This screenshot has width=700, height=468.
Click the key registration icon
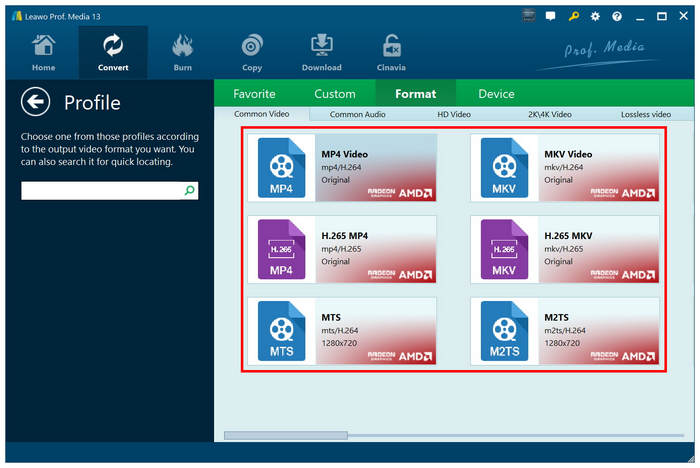pyautogui.click(x=573, y=17)
